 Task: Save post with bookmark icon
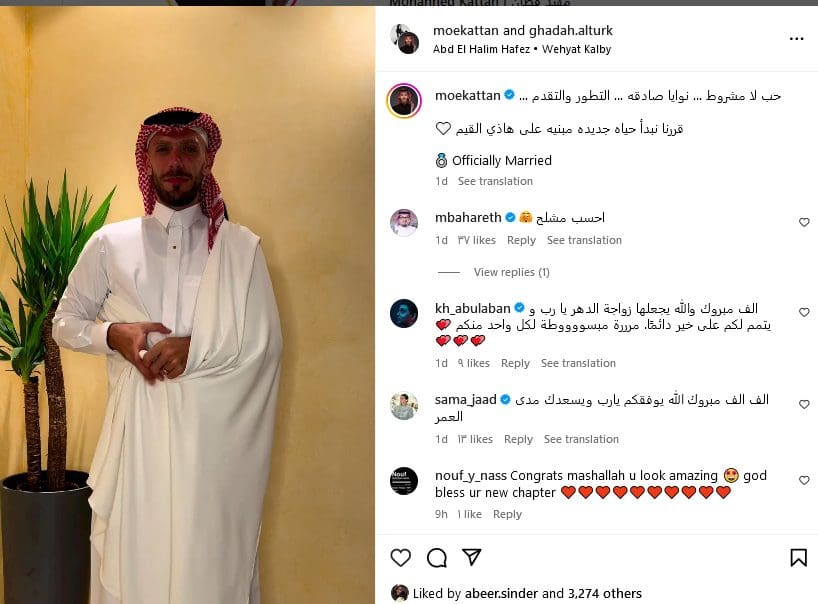pyautogui.click(x=798, y=558)
